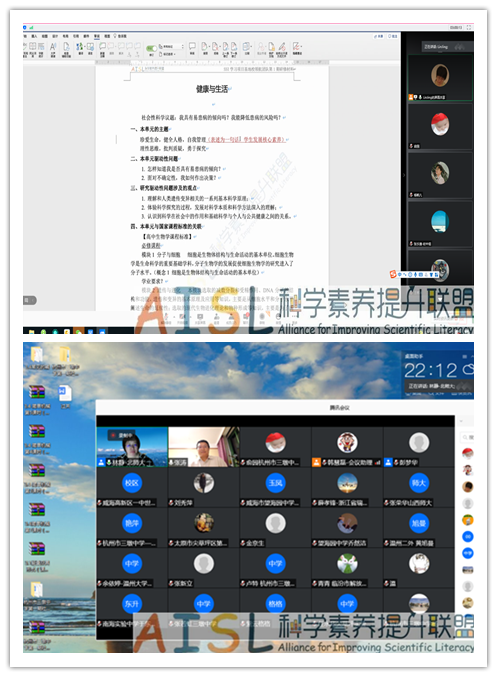Click Santa hat avatar in participant side list
Screen dimensions: 497x677
pyautogui.click(x=468, y=453)
